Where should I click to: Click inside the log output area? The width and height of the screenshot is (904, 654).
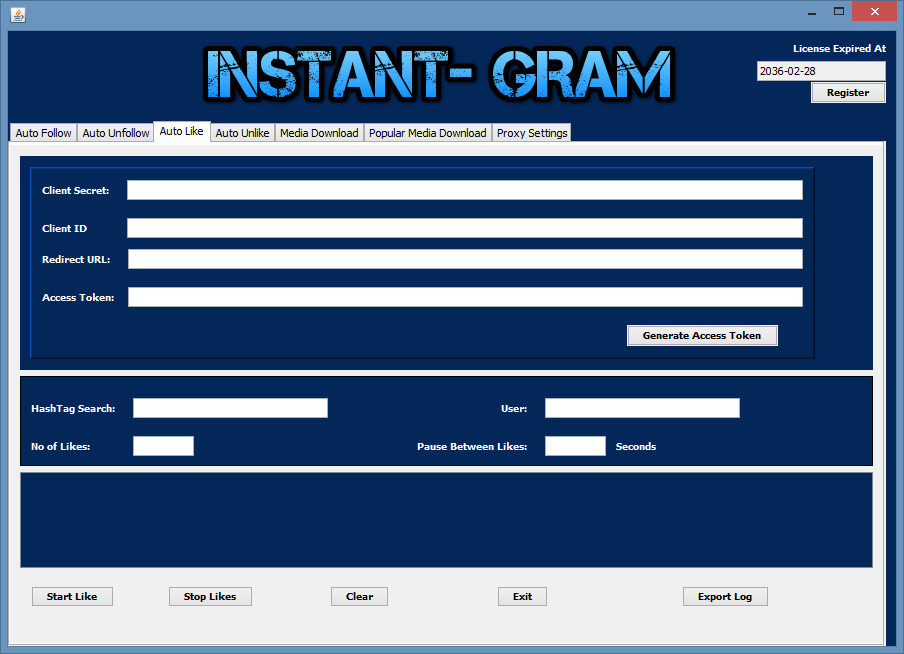point(446,520)
